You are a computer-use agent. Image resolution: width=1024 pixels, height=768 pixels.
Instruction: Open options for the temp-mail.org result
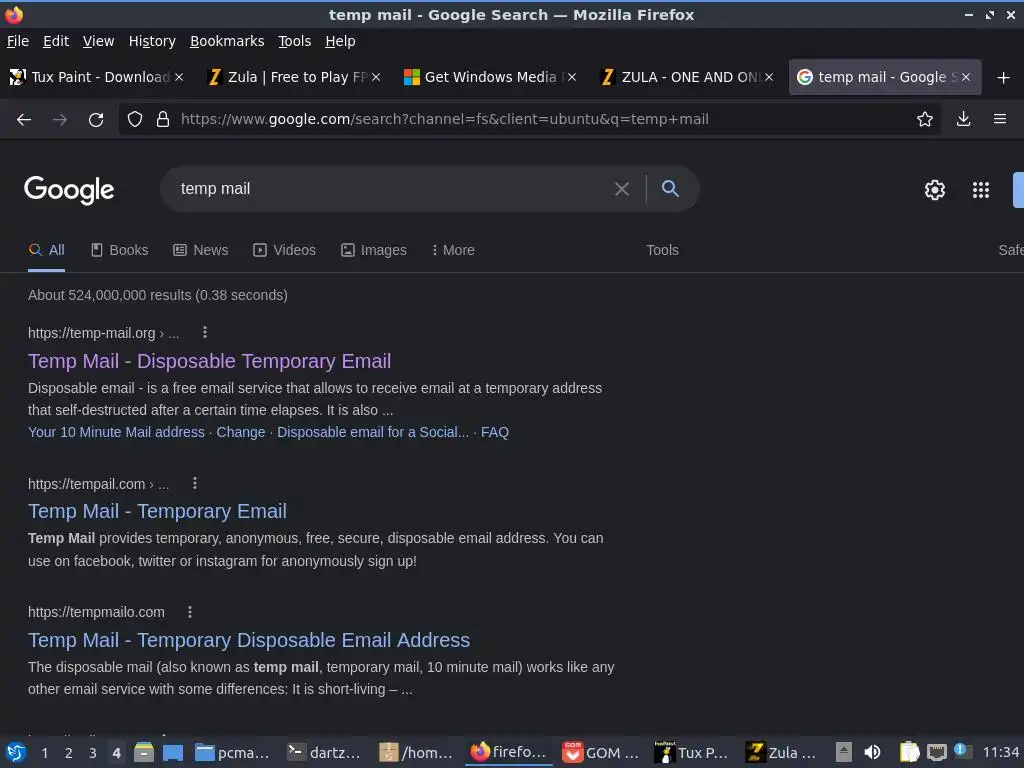205,332
